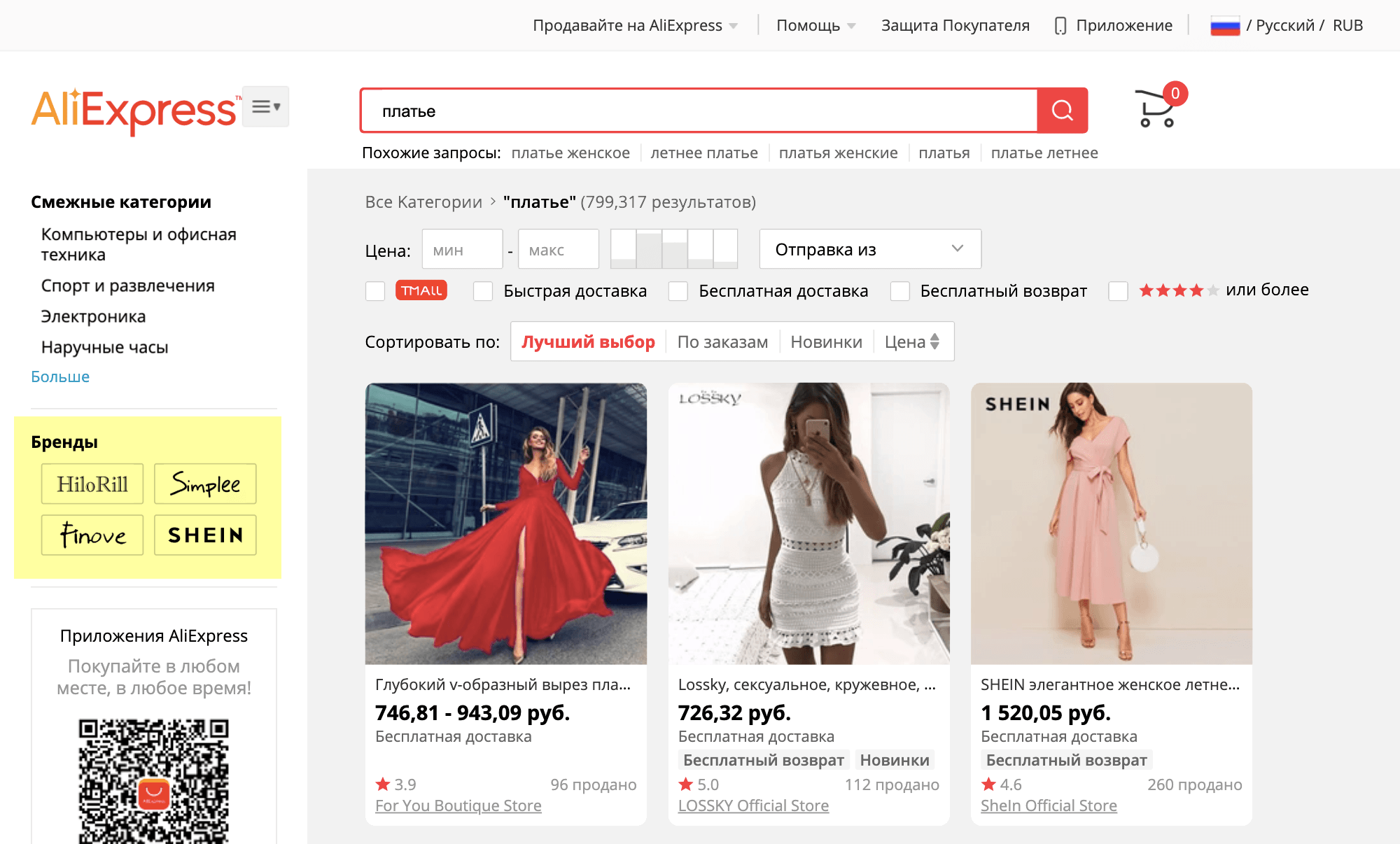Click the 5.0 star rating
Screen dimensions: 1400x844
[x=699, y=785]
